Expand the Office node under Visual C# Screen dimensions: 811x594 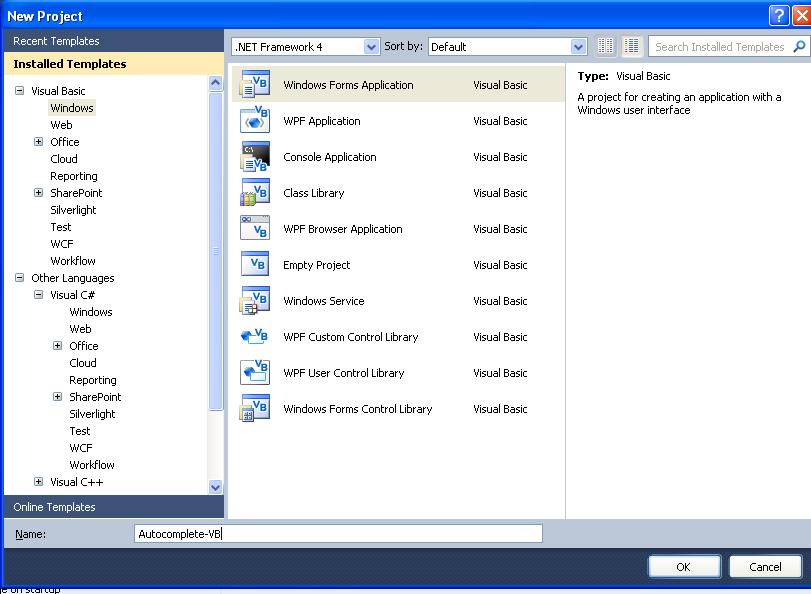pyautogui.click(x=57, y=346)
